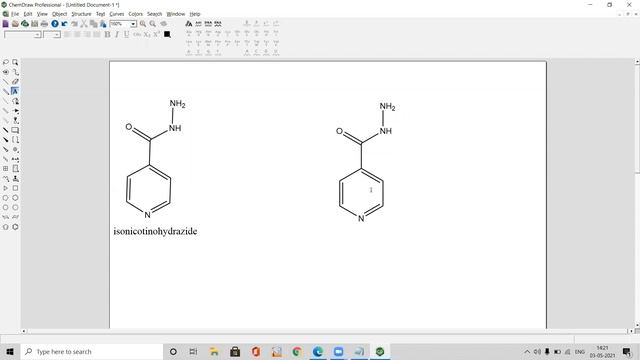Click the vertical scrollbar up arrow
The image size is (640, 360).
coord(637,62)
